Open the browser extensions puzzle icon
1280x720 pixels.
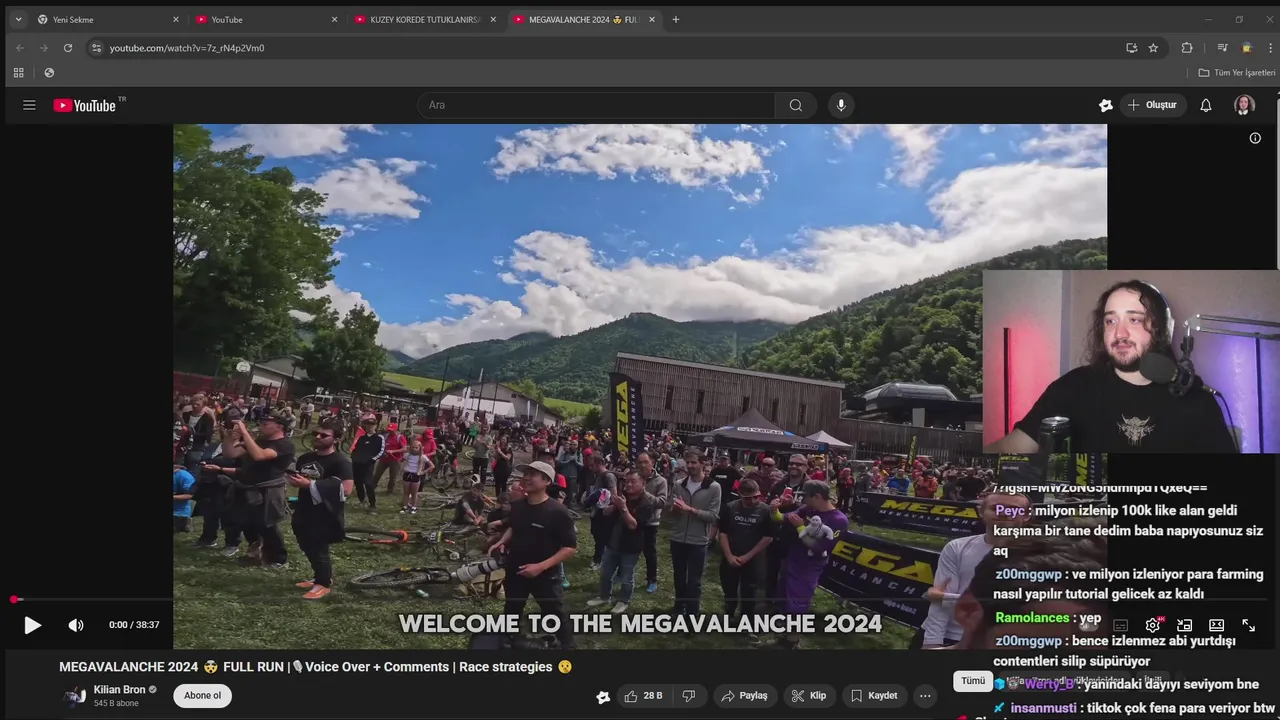coord(1187,47)
